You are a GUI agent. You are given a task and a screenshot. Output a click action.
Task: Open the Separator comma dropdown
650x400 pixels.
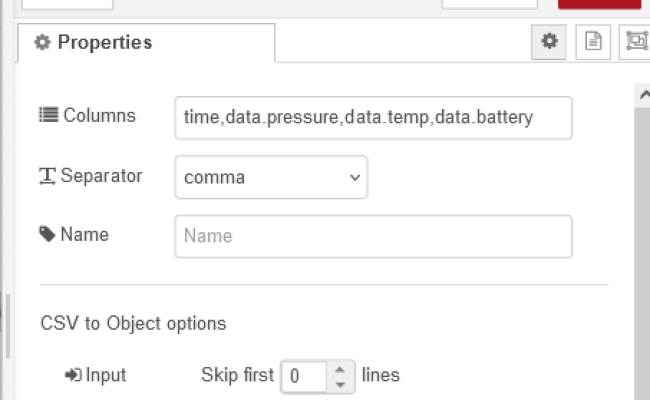pyautogui.click(x=271, y=178)
